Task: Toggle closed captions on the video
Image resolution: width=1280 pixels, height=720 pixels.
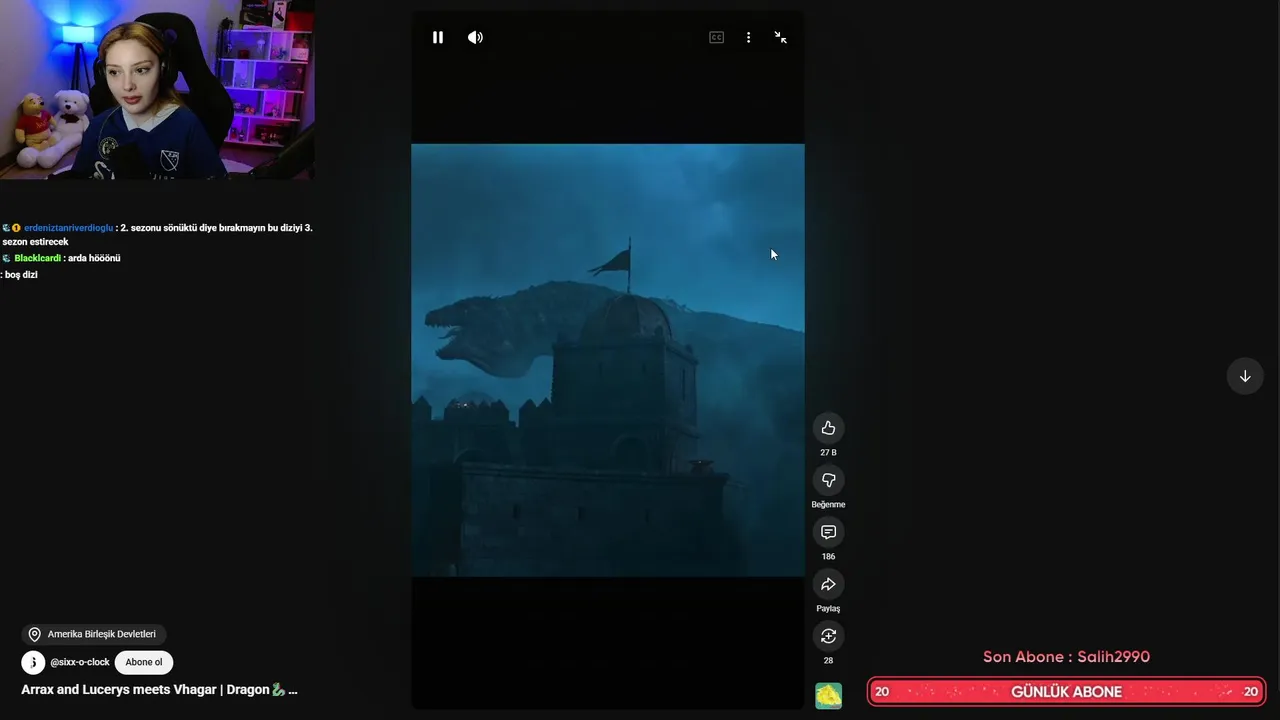Action: (x=716, y=37)
